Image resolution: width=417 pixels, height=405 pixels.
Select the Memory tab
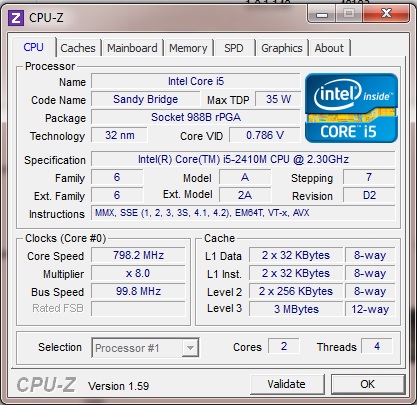(x=188, y=48)
